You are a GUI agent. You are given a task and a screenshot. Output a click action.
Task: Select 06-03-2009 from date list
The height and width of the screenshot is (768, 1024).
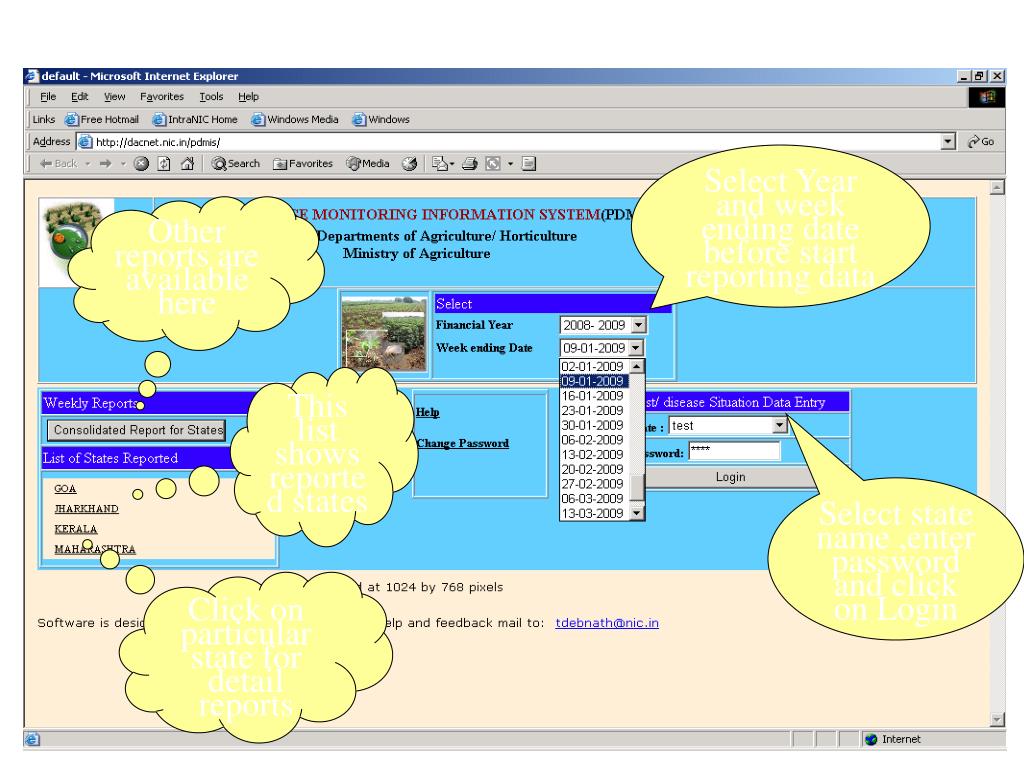point(593,498)
